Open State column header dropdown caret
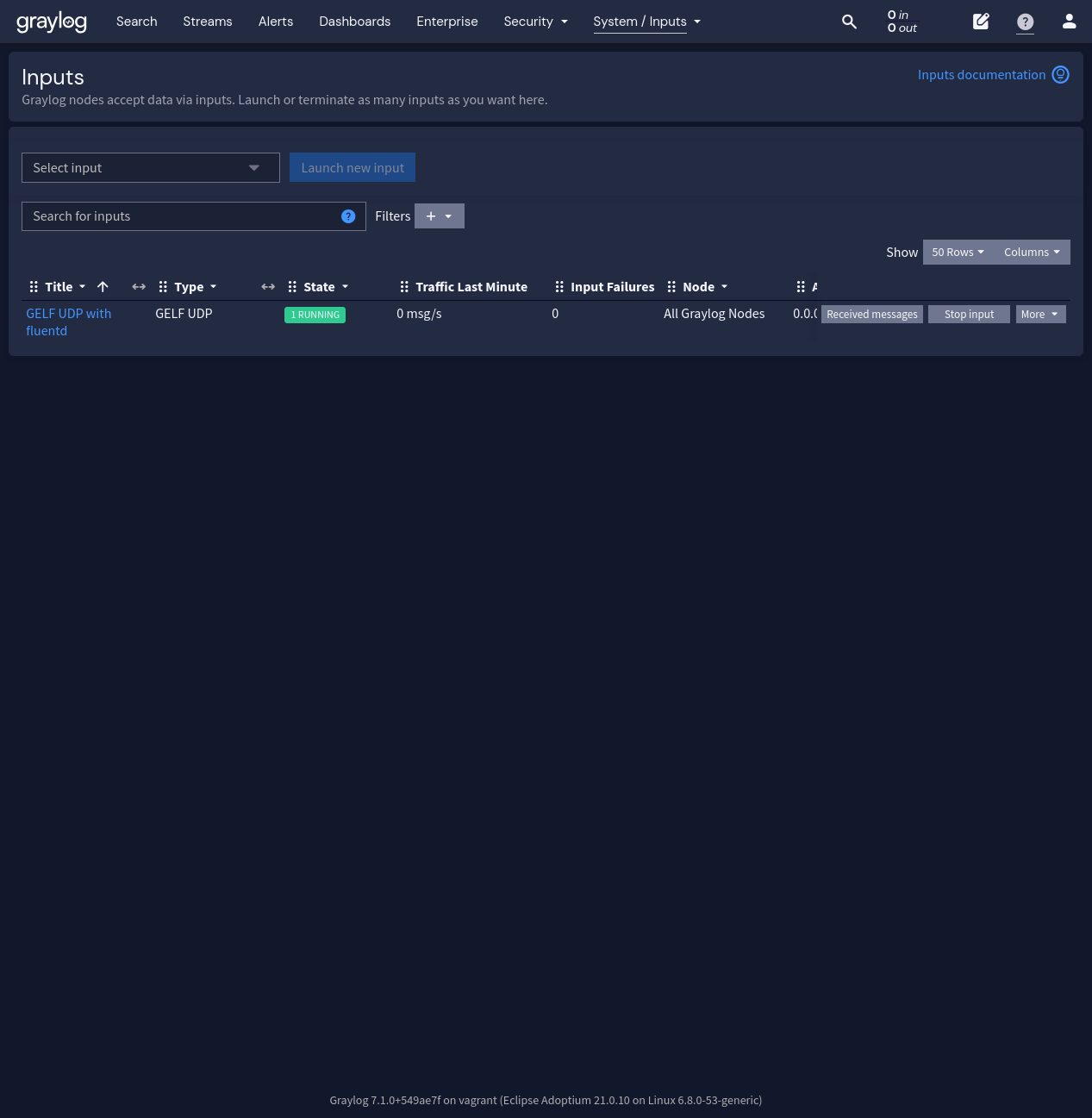Viewport: 1092px width, 1118px height. [346, 287]
